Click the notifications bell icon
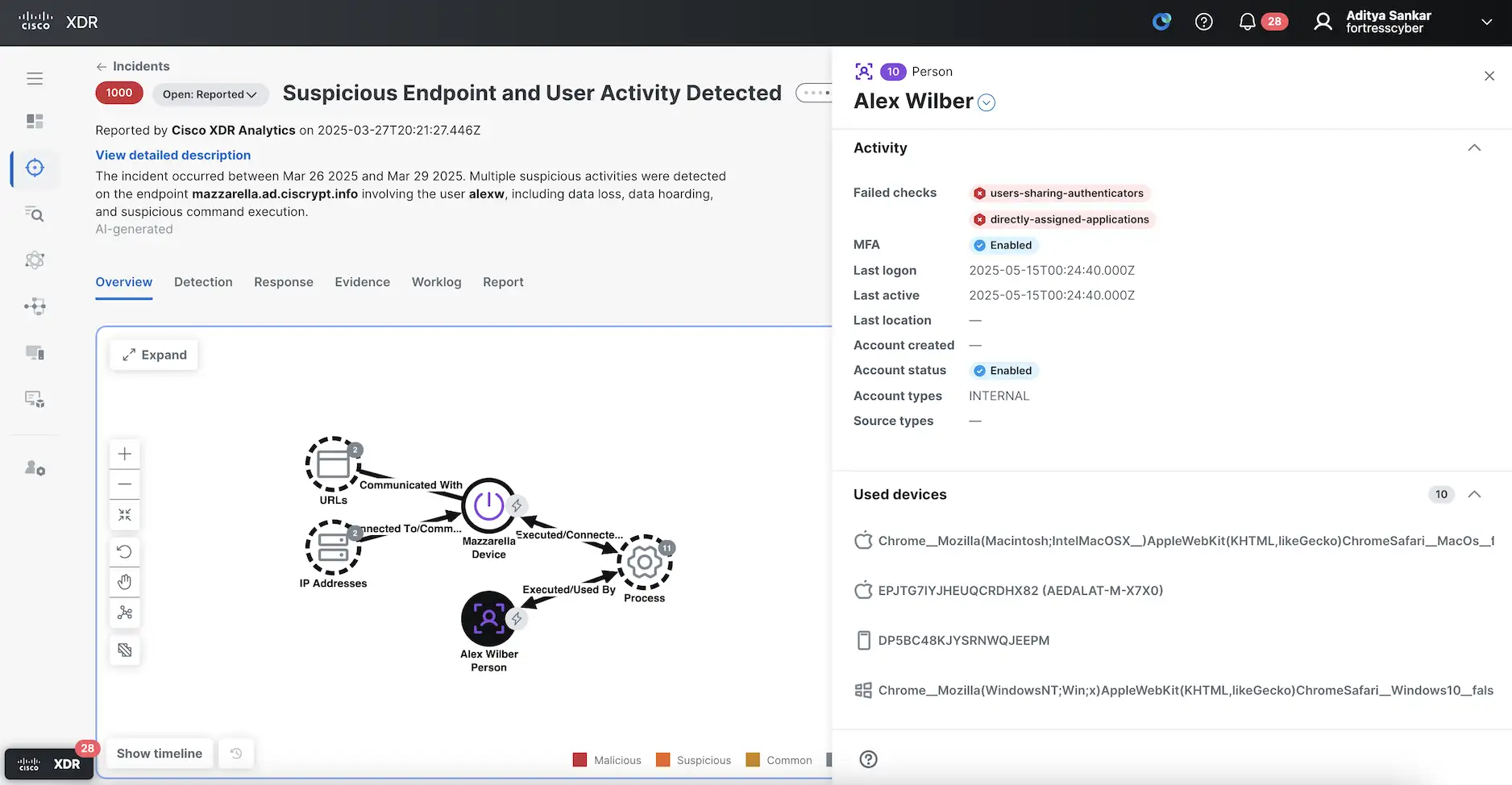Screen dimensions: 1512x785 click(x=1246, y=22)
